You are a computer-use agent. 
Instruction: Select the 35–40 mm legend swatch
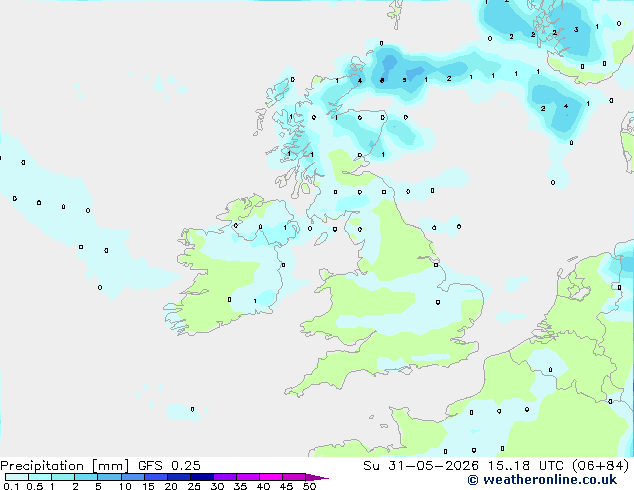click(247, 477)
